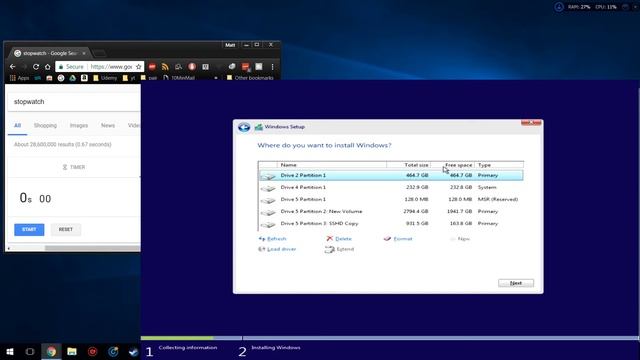Reset the stopwatch
The height and width of the screenshot is (360, 640).
click(x=66, y=229)
